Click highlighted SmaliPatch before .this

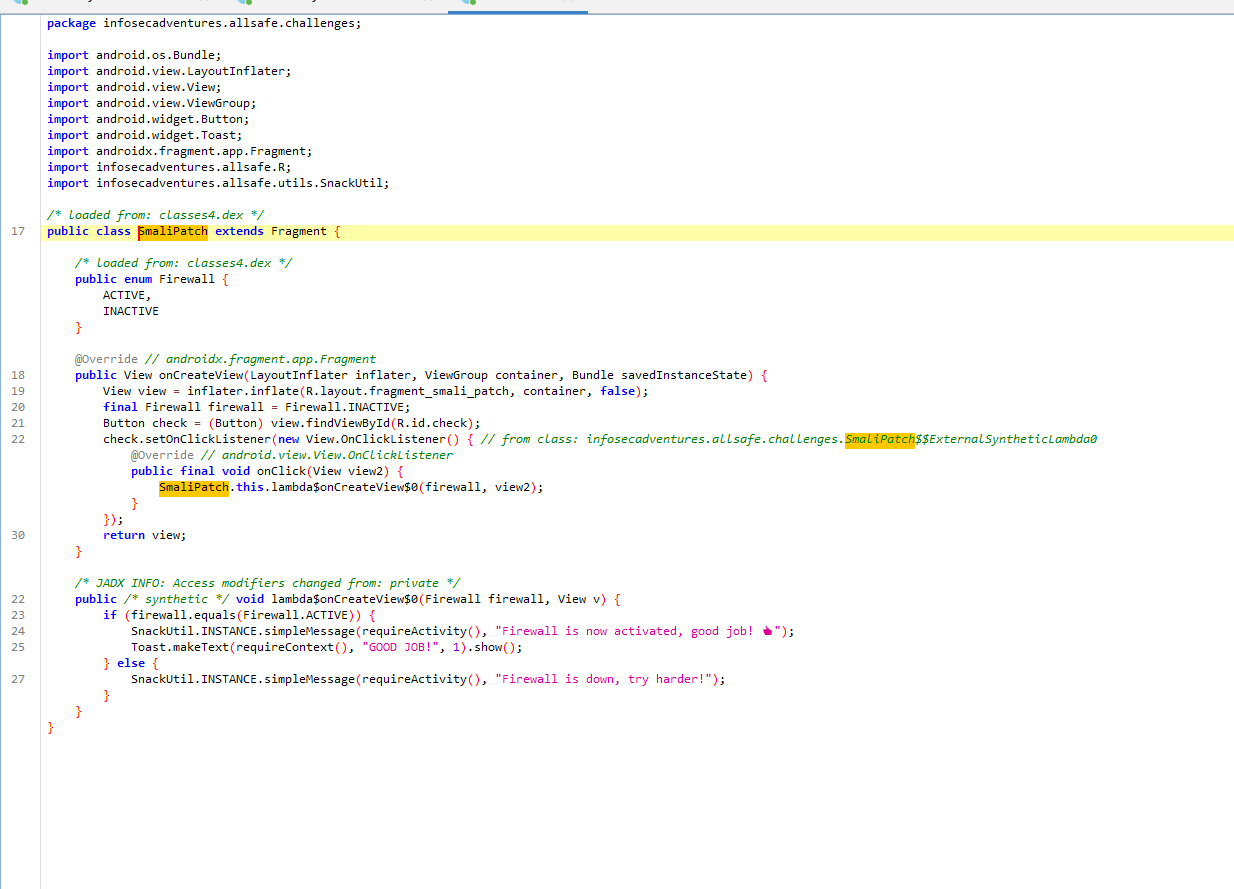(x=193, y=487)
